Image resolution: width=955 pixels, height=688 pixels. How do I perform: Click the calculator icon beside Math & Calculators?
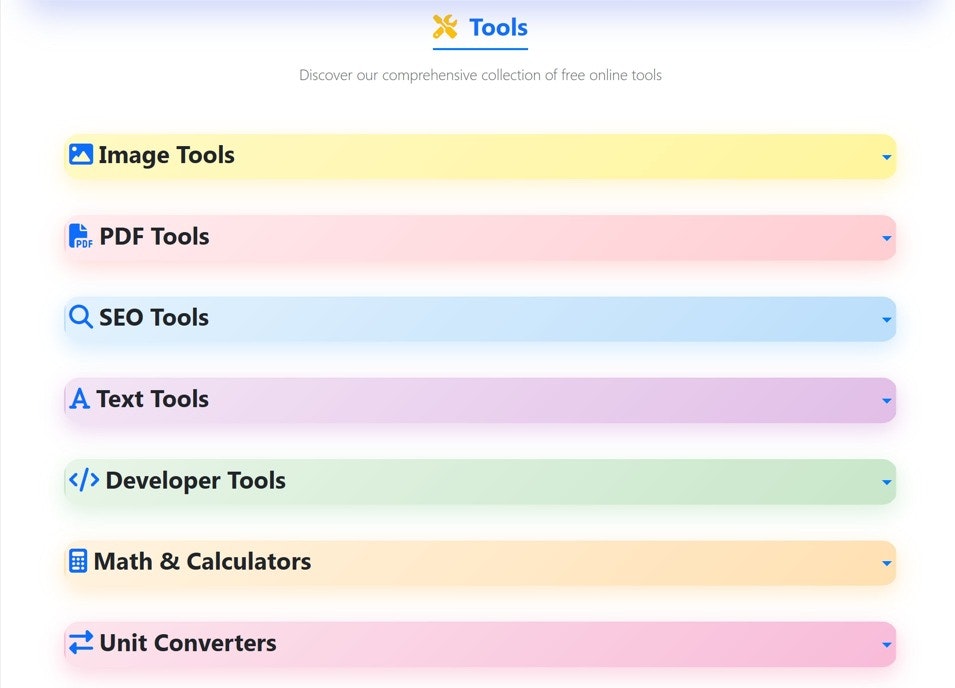[x=79, y=562]
